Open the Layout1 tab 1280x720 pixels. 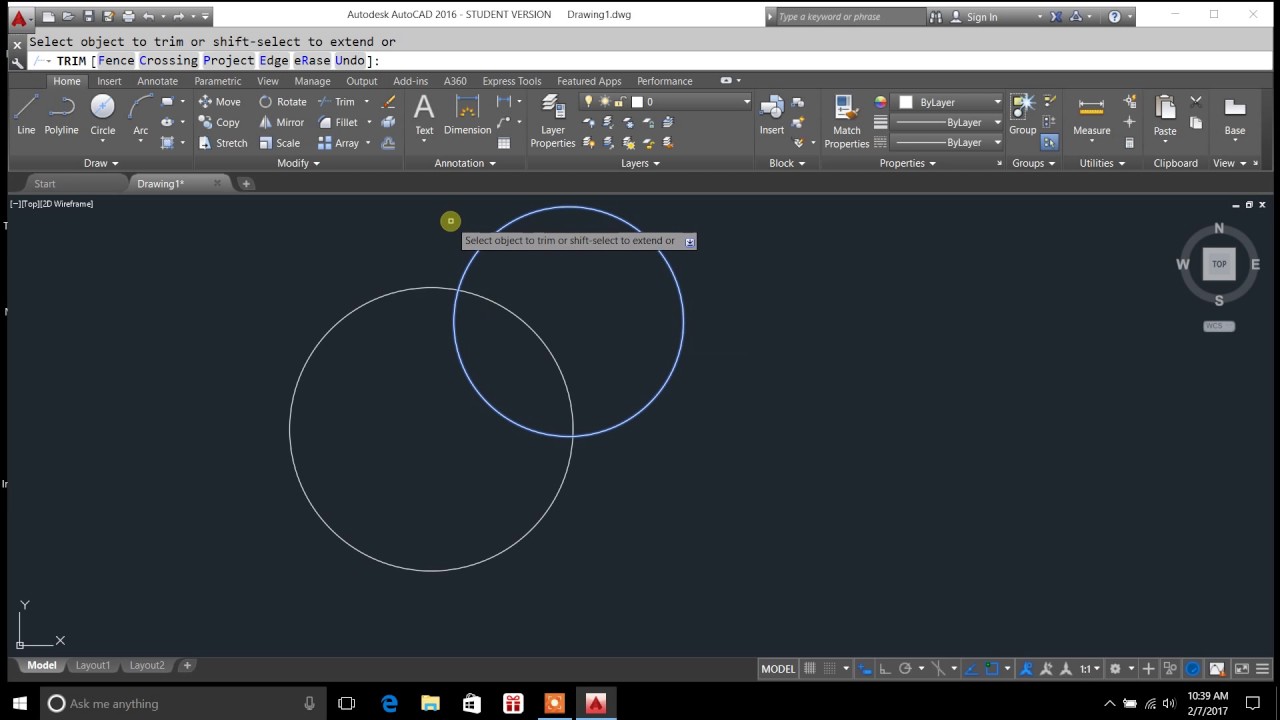tap(93, 665)
